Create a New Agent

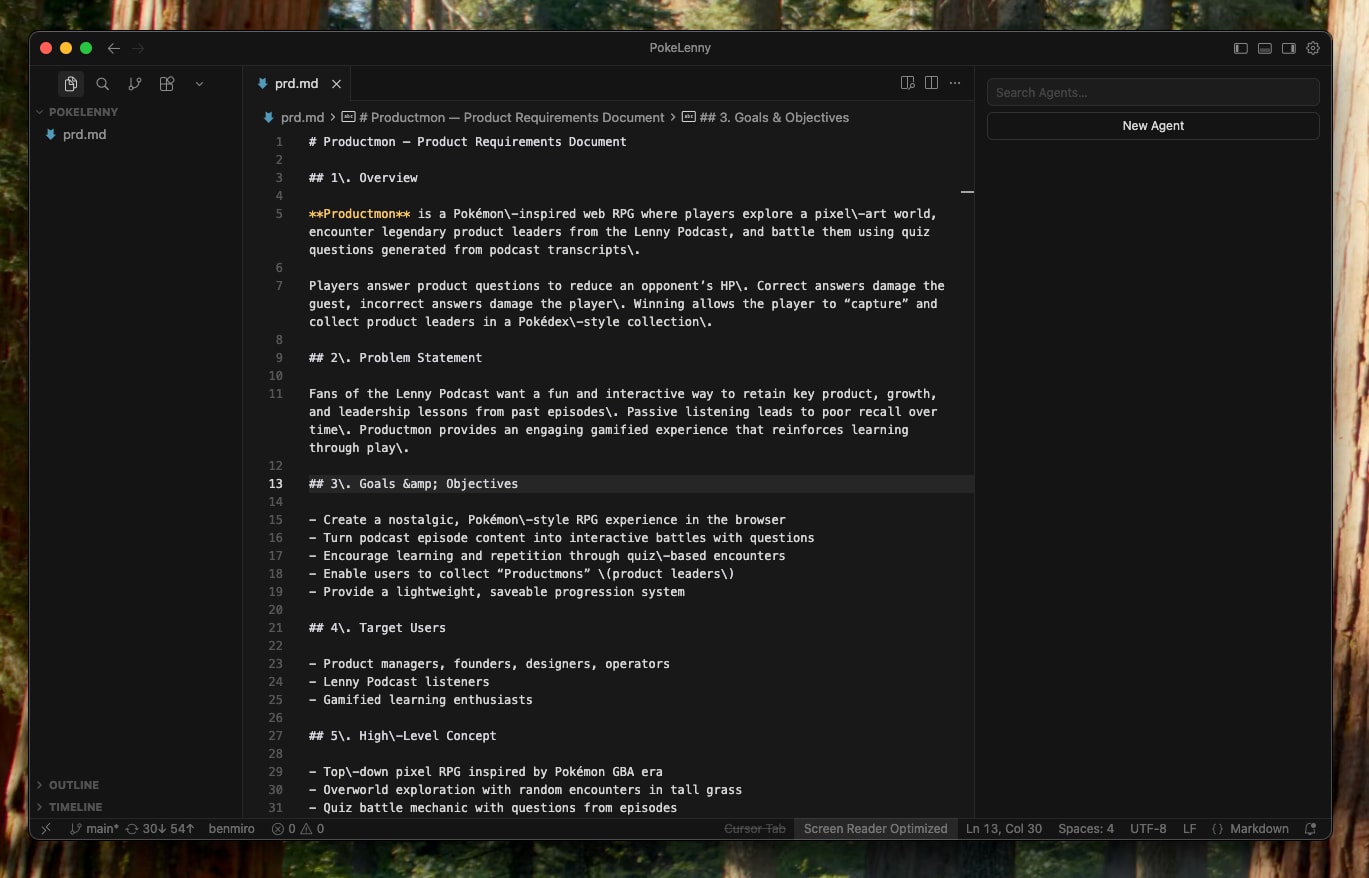point(1153,125)
